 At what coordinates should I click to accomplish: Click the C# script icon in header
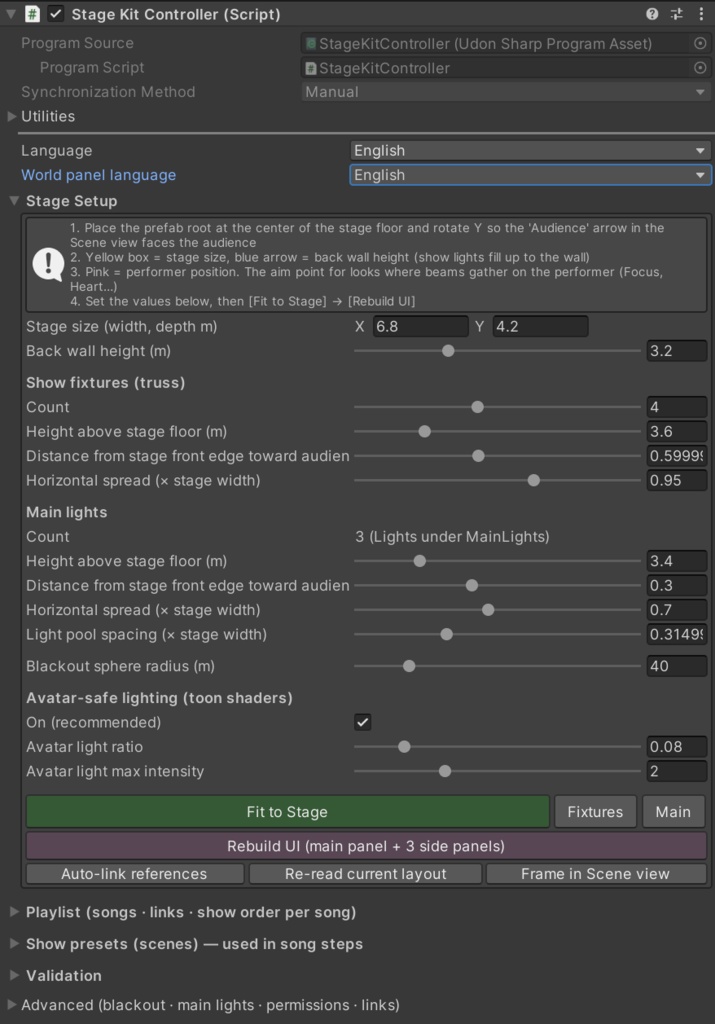32,14
